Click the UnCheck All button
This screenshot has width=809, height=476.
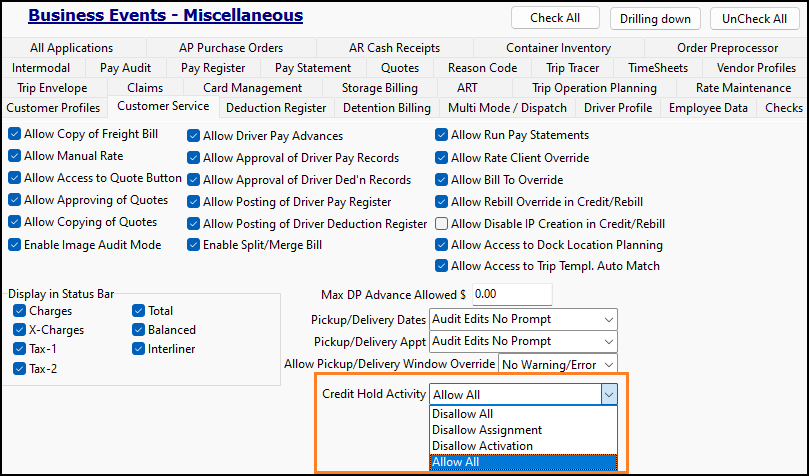754,19
